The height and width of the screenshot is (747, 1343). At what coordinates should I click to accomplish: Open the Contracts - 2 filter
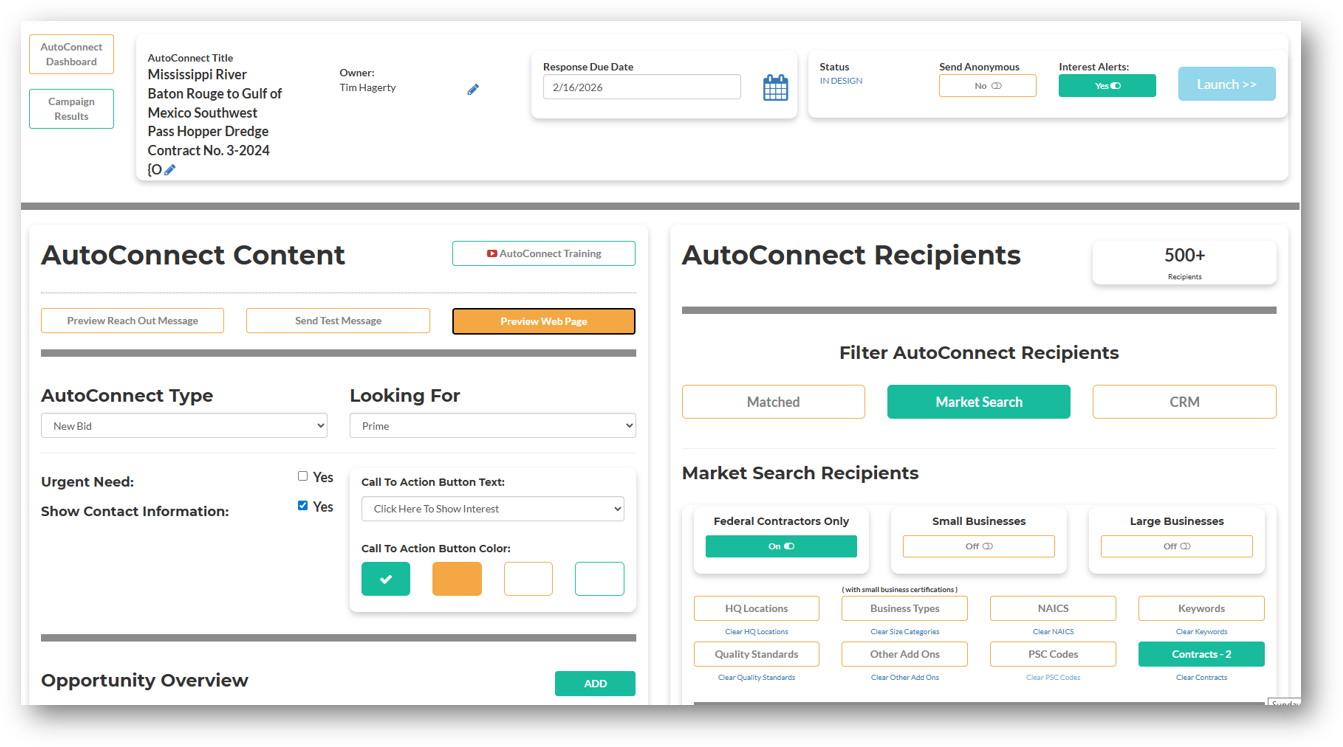click(x=1201, y=653)
